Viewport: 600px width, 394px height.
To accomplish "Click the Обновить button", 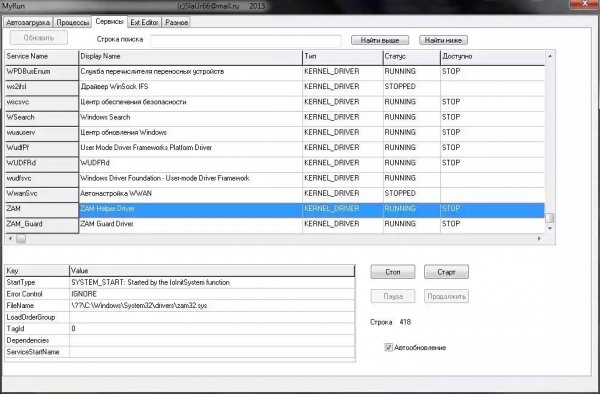I will point(39,38).
